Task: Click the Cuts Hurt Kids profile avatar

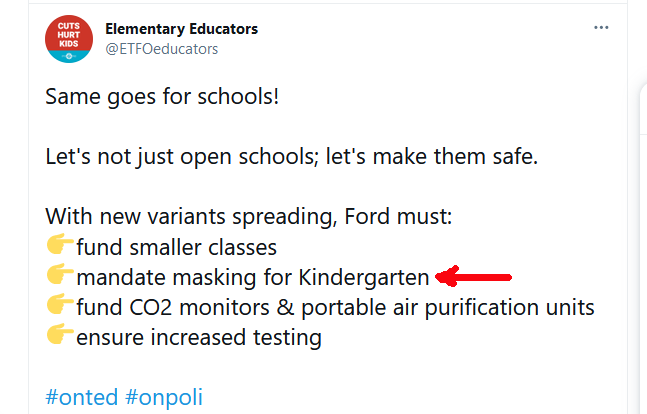Action: click(69, 39)
